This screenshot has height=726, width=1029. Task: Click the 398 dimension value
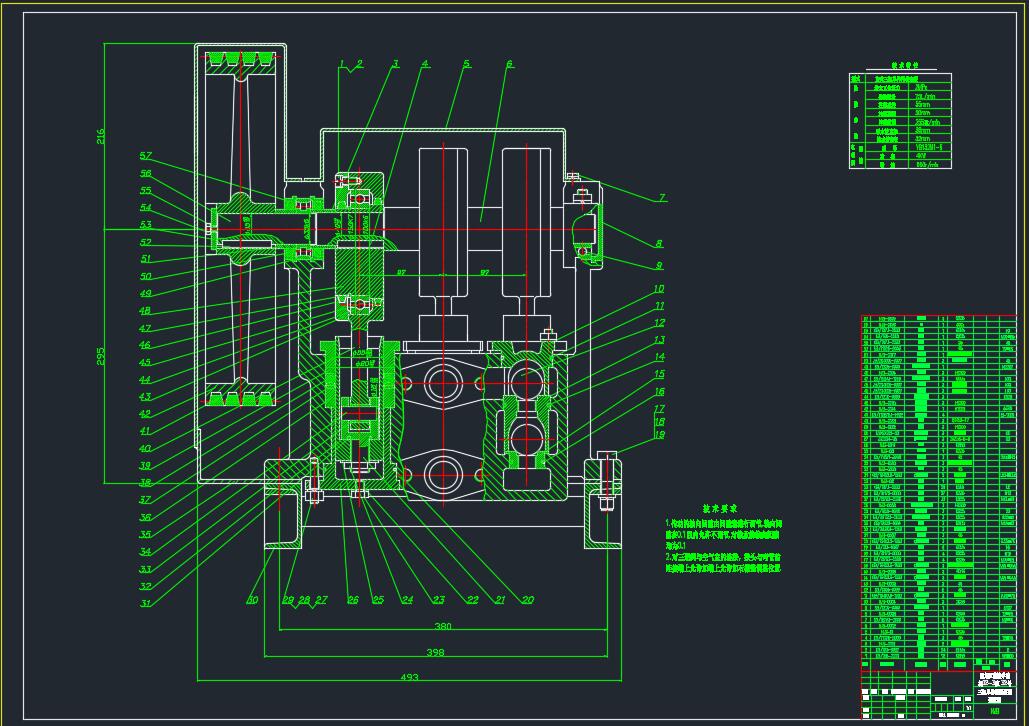[x=435, y=652]
